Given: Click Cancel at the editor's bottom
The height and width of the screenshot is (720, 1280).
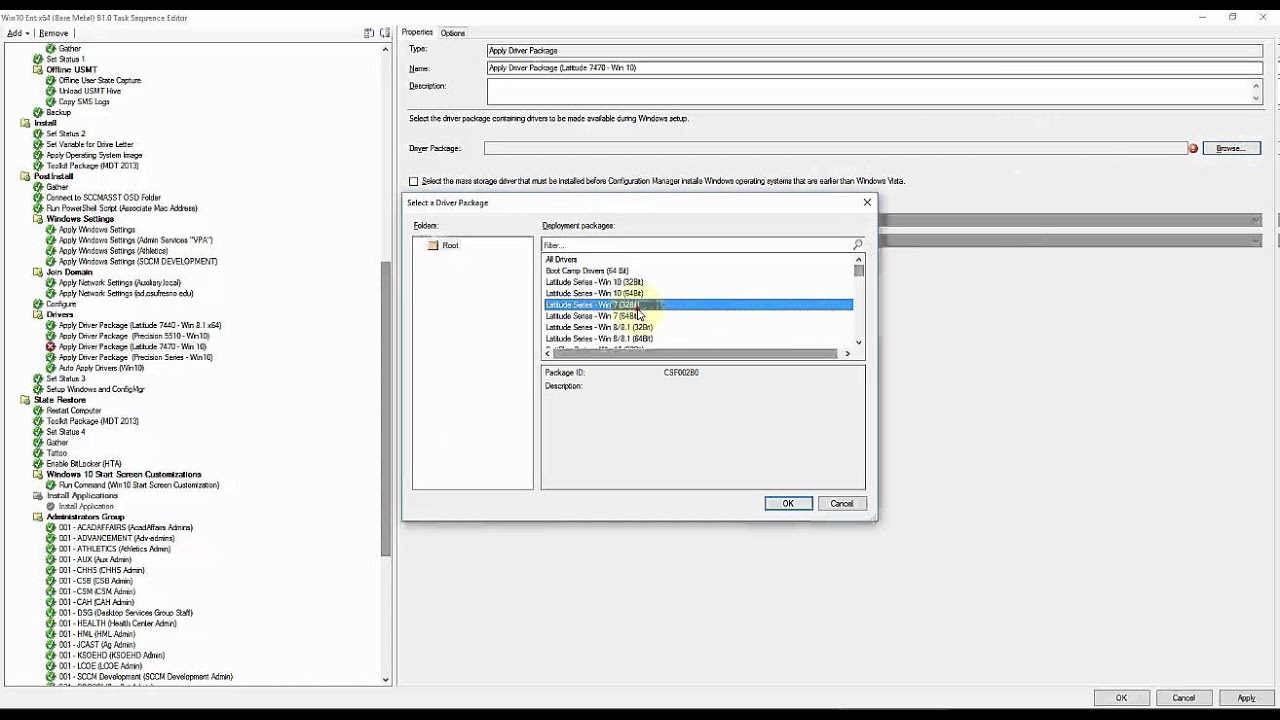Looking at the screenshot, I should click(x=1183, y=698).
